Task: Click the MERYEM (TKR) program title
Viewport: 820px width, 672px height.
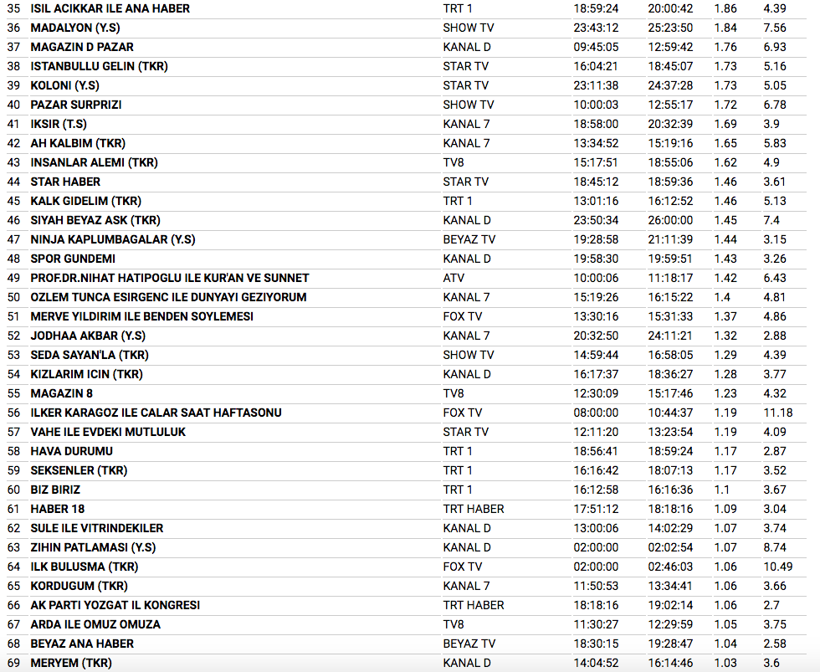Action: tap(71, 663)
